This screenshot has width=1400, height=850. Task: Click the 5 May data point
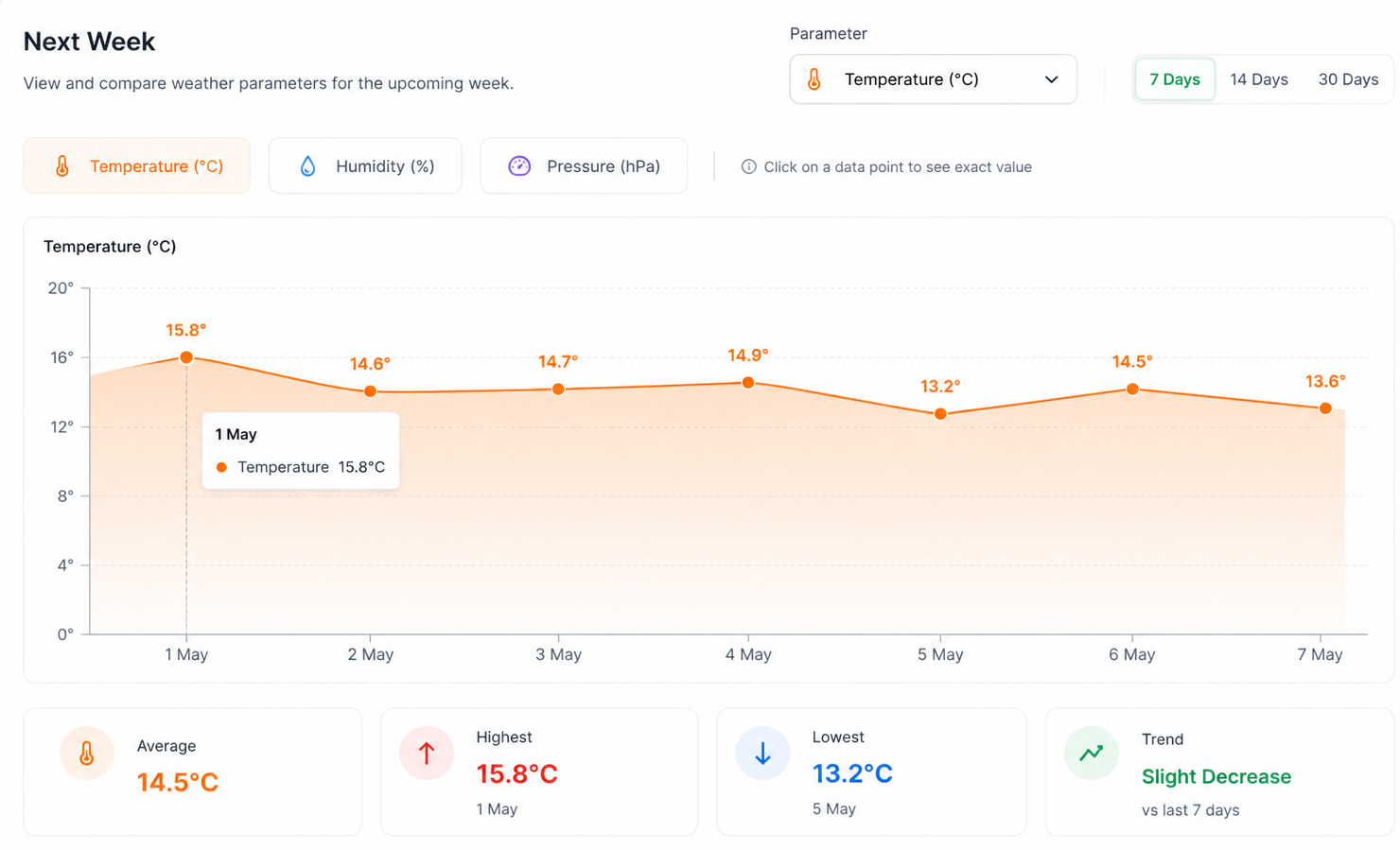(x=940, y=414)
